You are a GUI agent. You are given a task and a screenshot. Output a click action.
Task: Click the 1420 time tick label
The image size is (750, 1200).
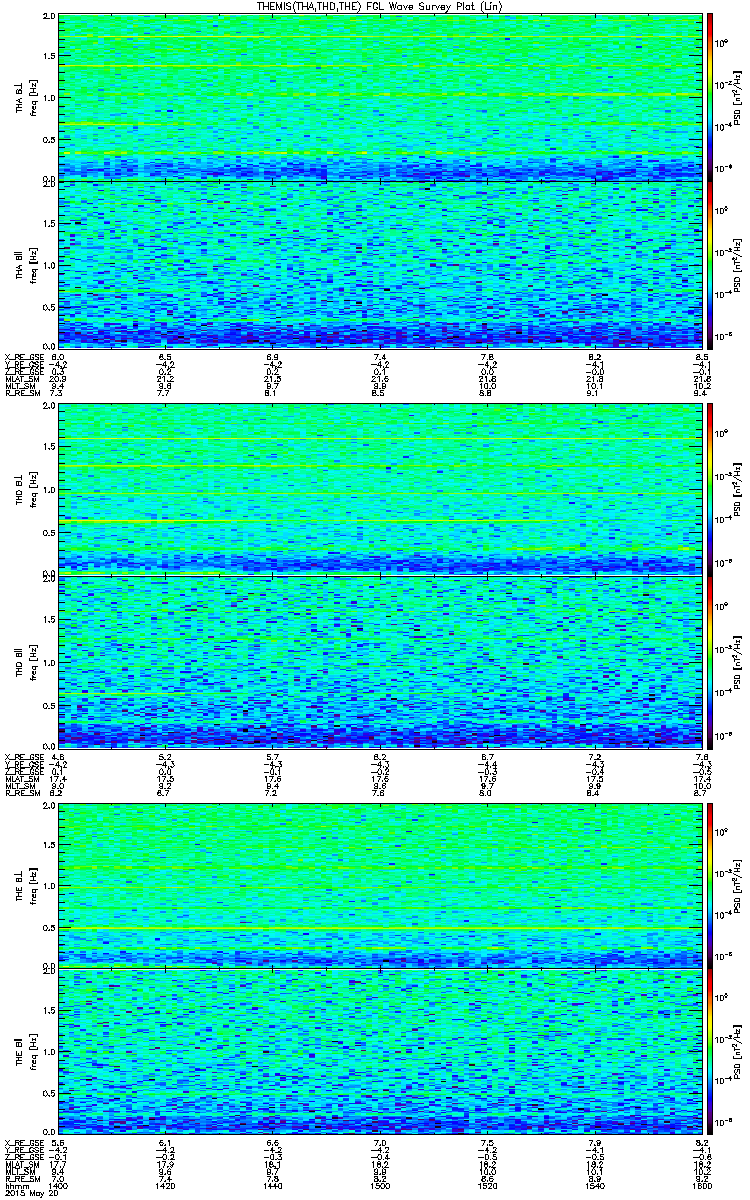tap(166, 1186)
